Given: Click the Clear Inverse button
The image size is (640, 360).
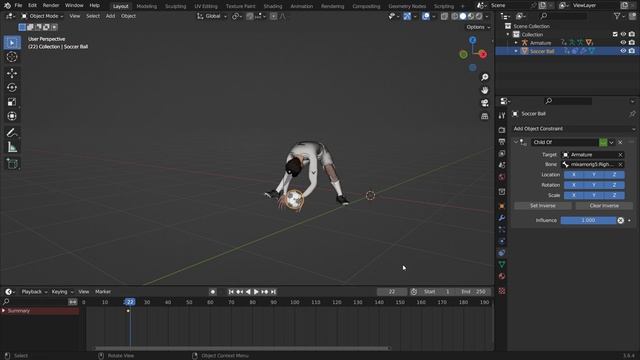Looking at the screenshot, I should pos(604,206).
